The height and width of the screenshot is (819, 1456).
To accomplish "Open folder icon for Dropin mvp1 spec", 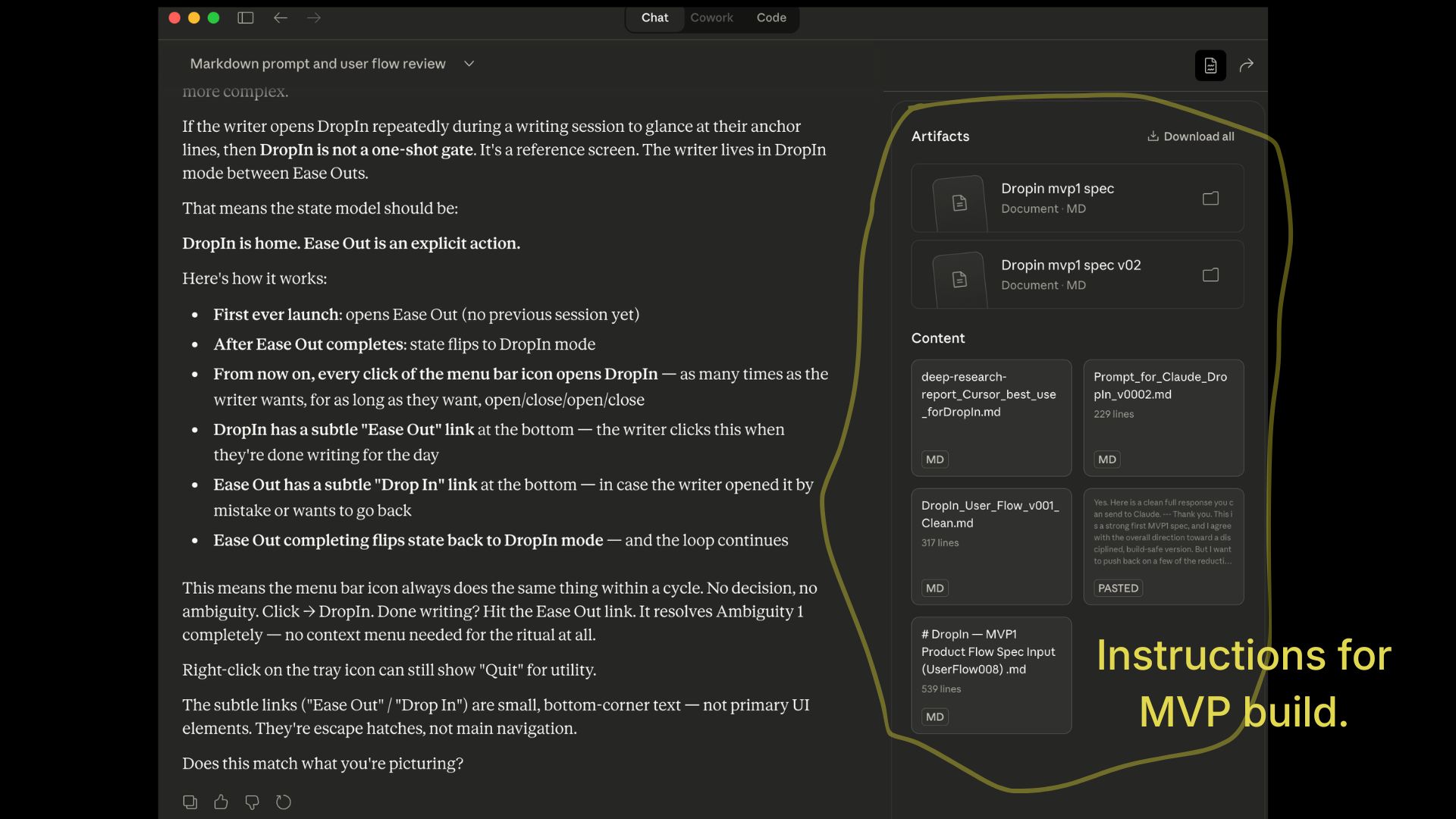I will (1210, 198).
